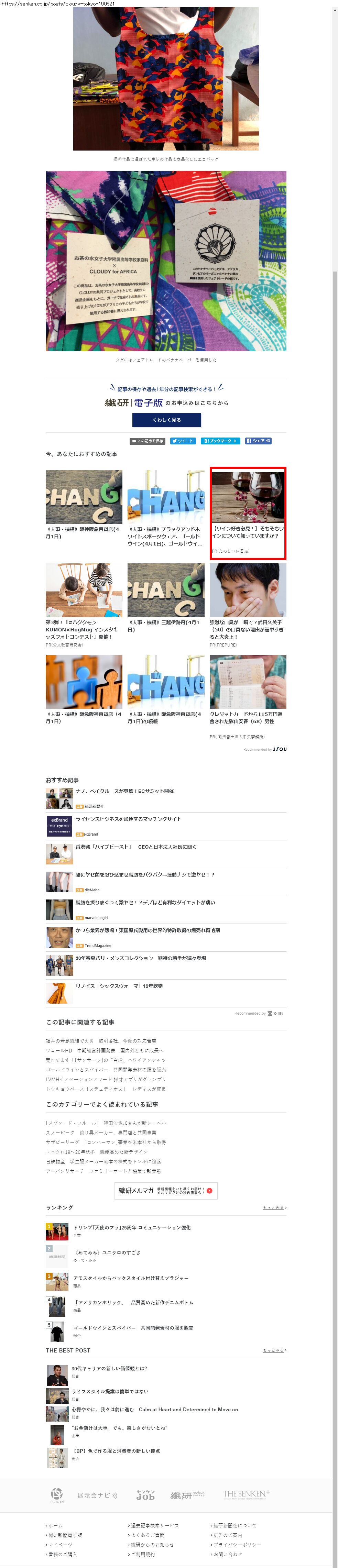Open ナノ、ベイクルーズが登壇 ECサミット article

pos(124,791)
